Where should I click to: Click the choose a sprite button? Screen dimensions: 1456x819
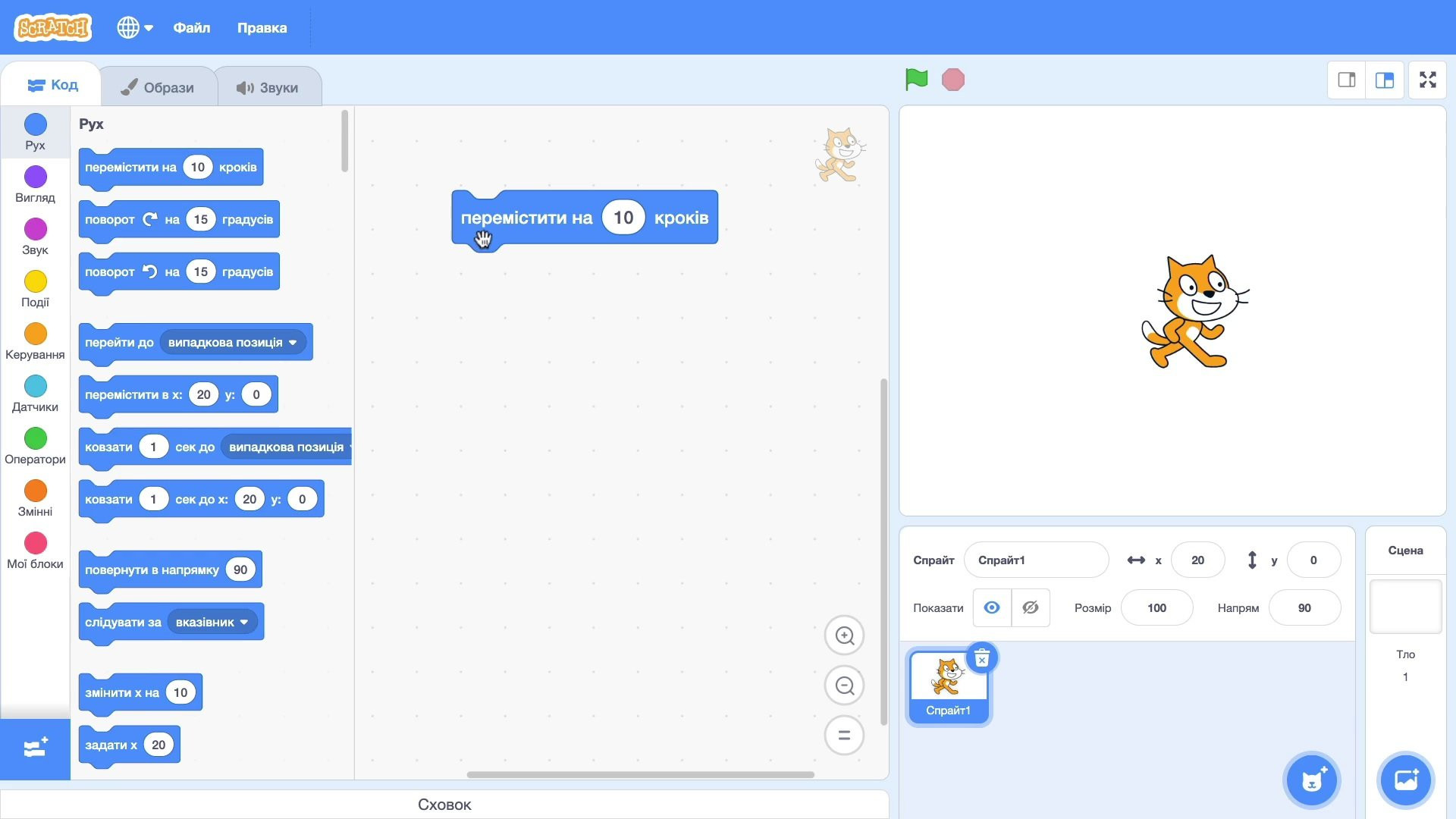tap(1312, 780)
